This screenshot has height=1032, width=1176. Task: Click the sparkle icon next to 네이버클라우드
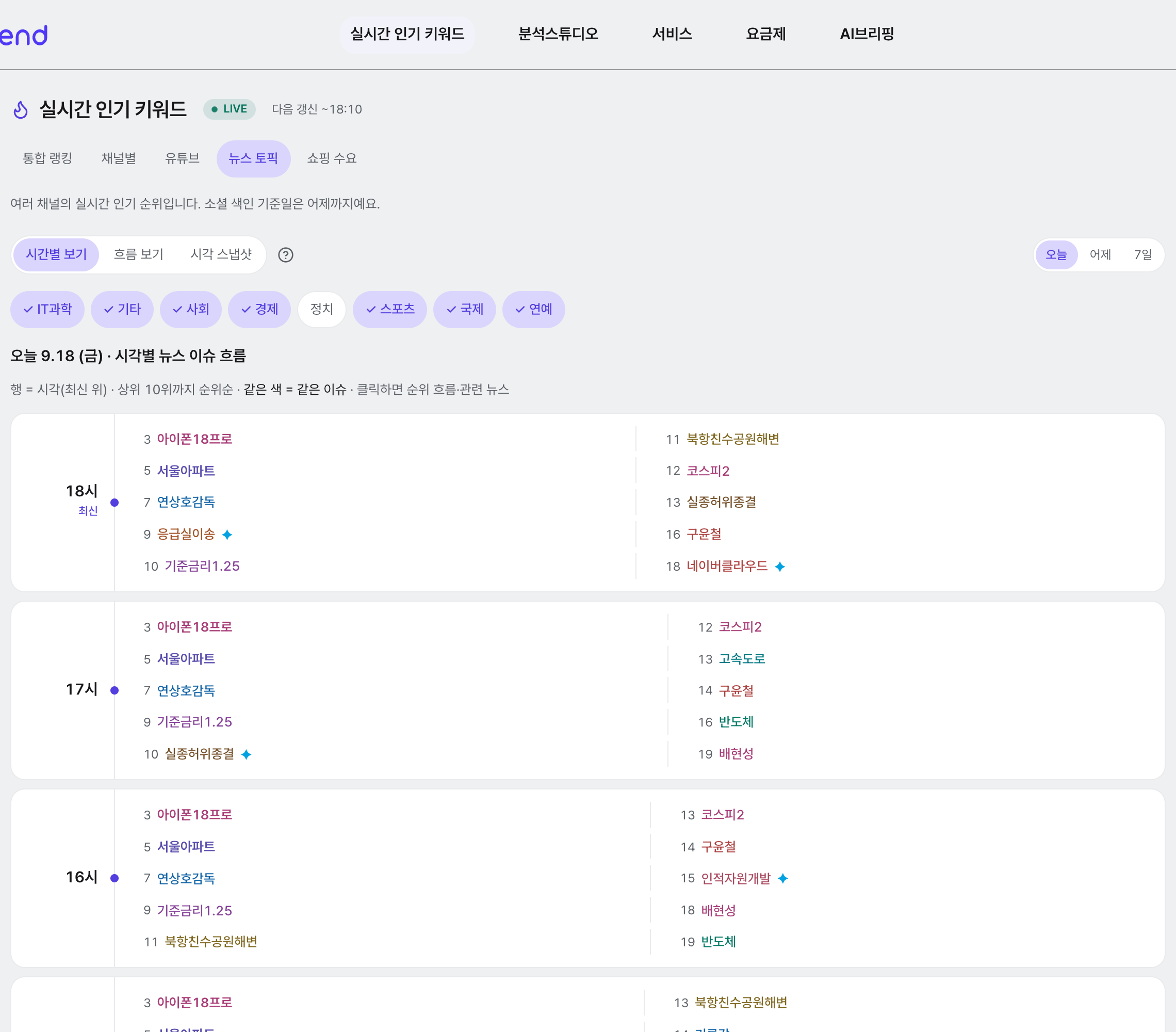tap(779, 567)
